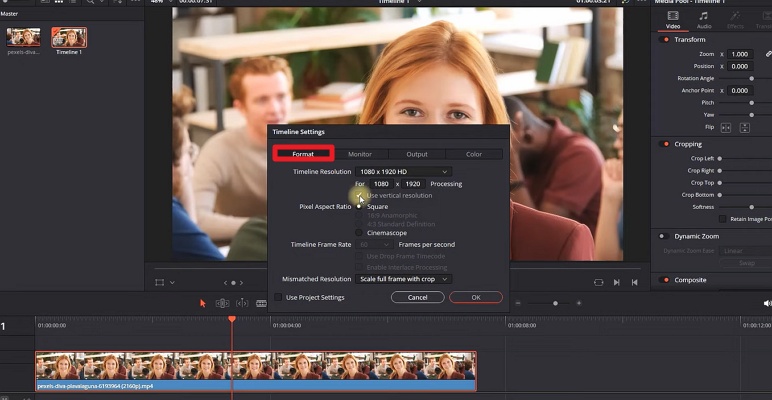Toggle Use vertical resolution checkbox
The height and width of the screenshot is (400, 772).
(359, 196)
